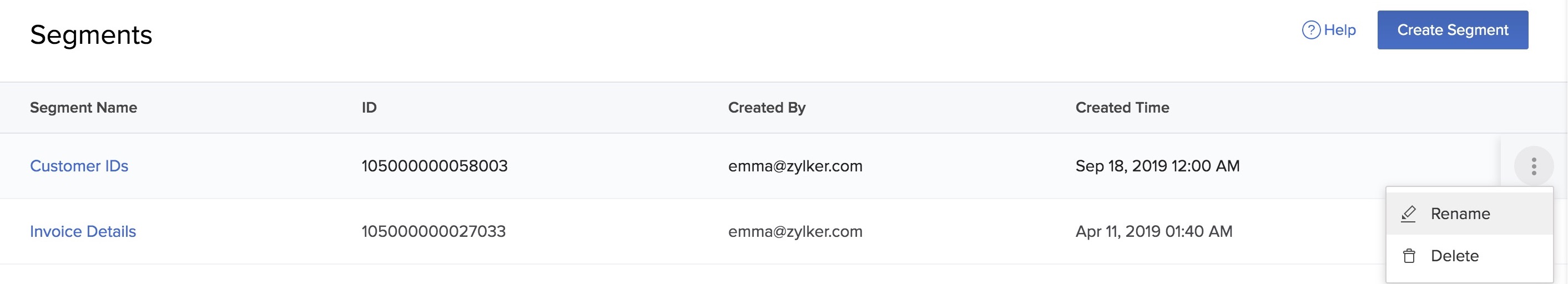Viewport: 1568px width, 284px height.
Task: Open the three-dot menu for Customer IDs
Action: [1533, 166]
